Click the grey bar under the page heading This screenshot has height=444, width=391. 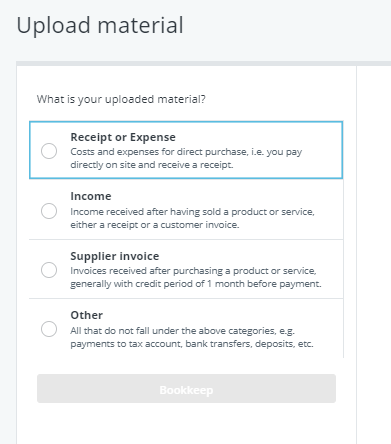(203, 63)
